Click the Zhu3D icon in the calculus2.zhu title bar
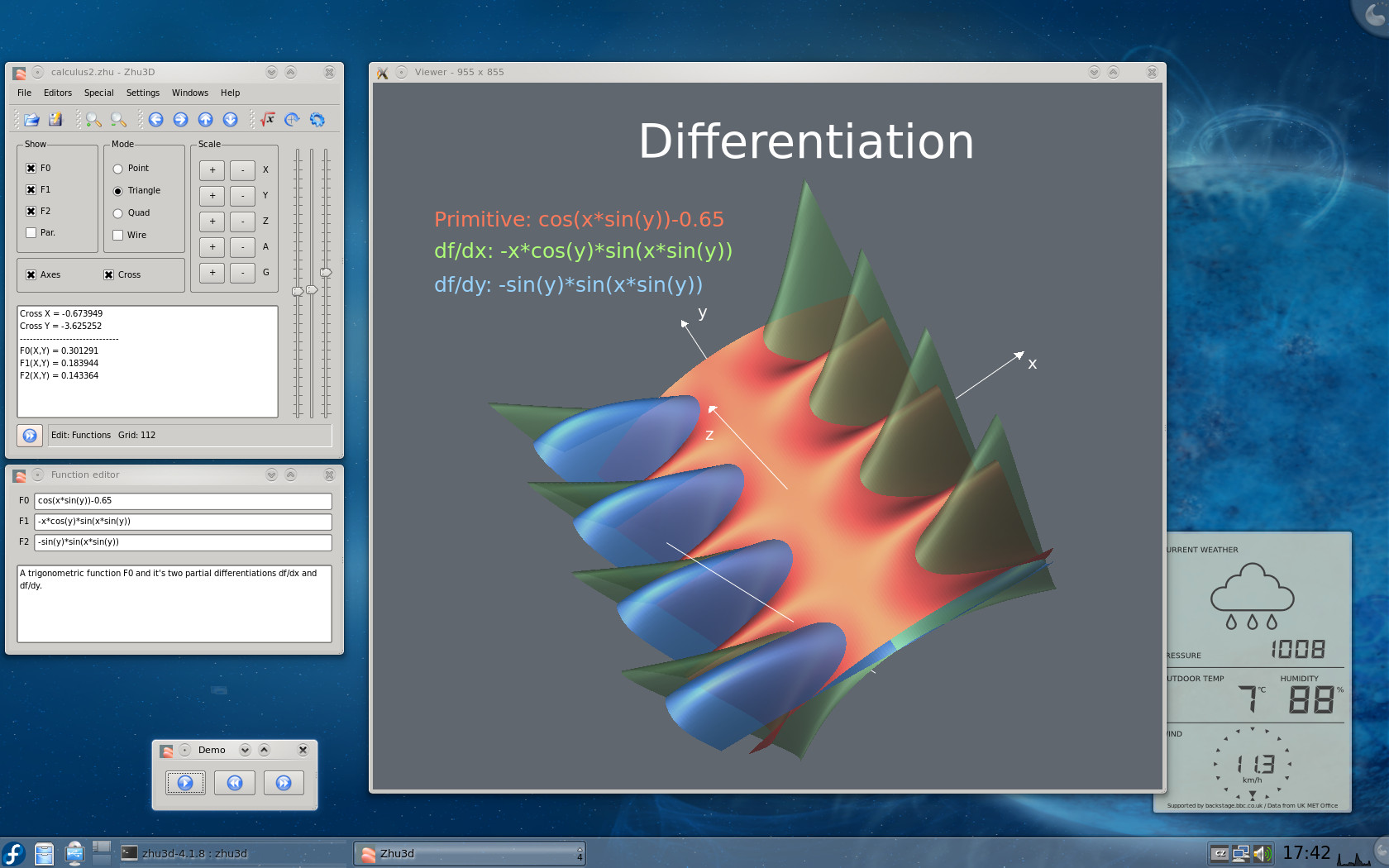Image resolution: width=1389 pixels, height=868 pixels. tap(19, 73)
